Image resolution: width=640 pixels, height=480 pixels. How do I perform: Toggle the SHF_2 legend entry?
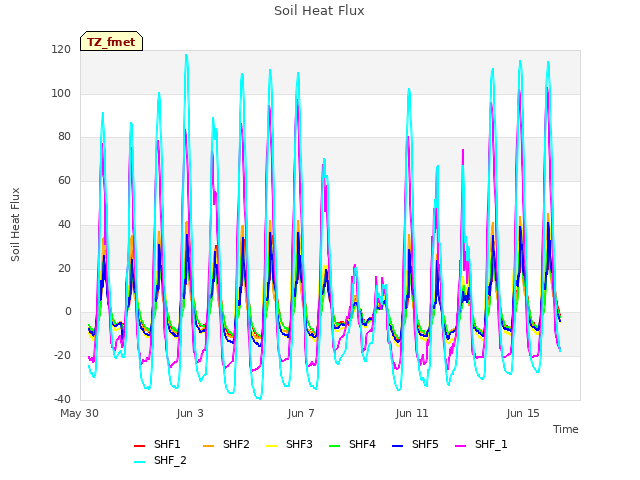[x=160, y=460]
